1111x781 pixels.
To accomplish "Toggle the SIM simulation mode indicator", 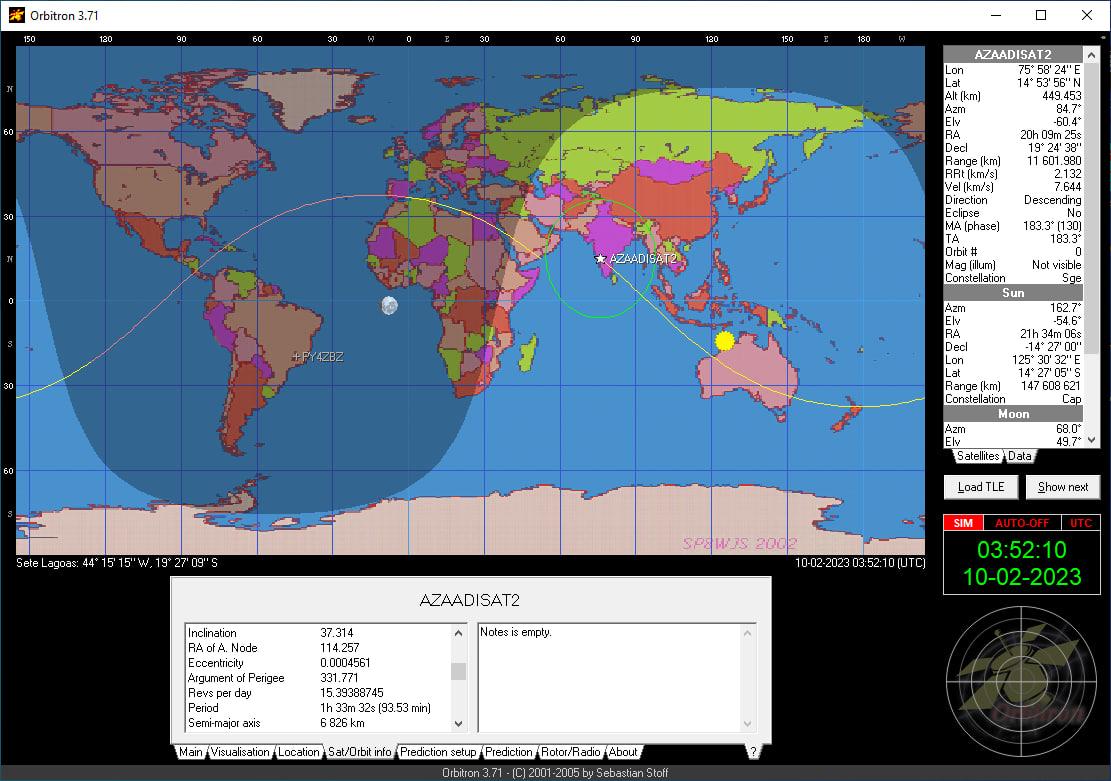I will 963,523.
